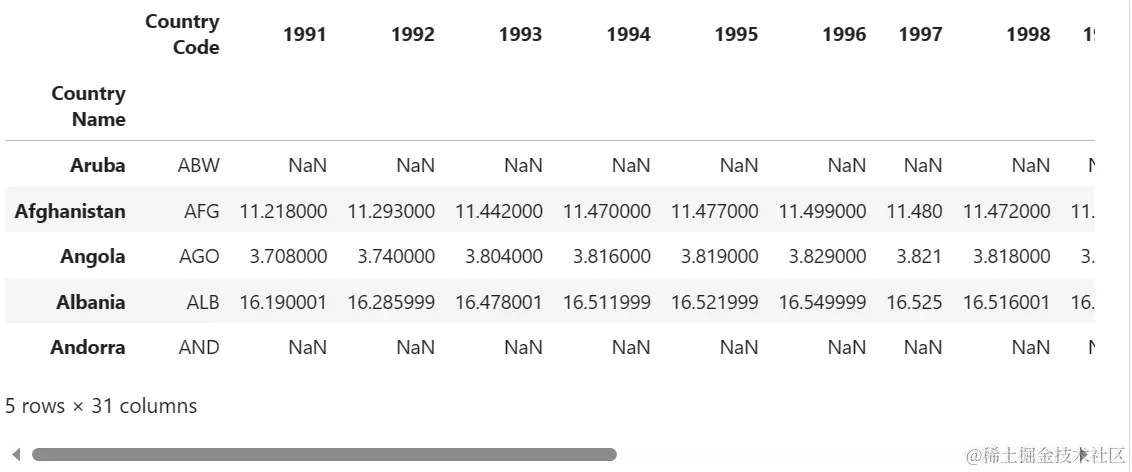Select the Country Code column header
Screen dimensions: 1132x472
pyautogui.click(x=182, y=34)
